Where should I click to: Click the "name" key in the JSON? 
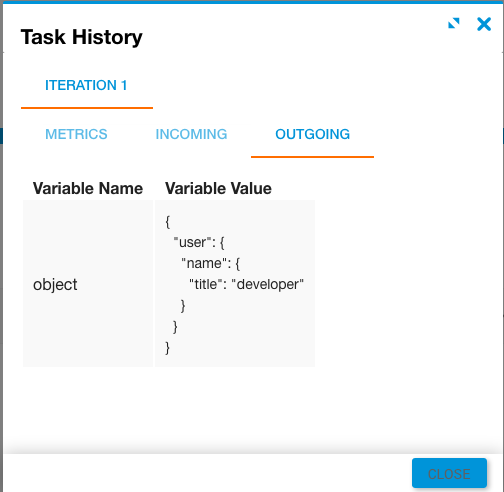[204, 263]
